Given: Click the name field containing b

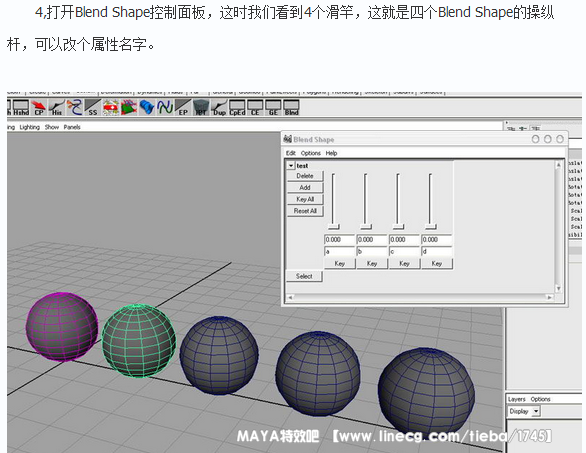Looking at the screenshot, I should coord(372,251).
